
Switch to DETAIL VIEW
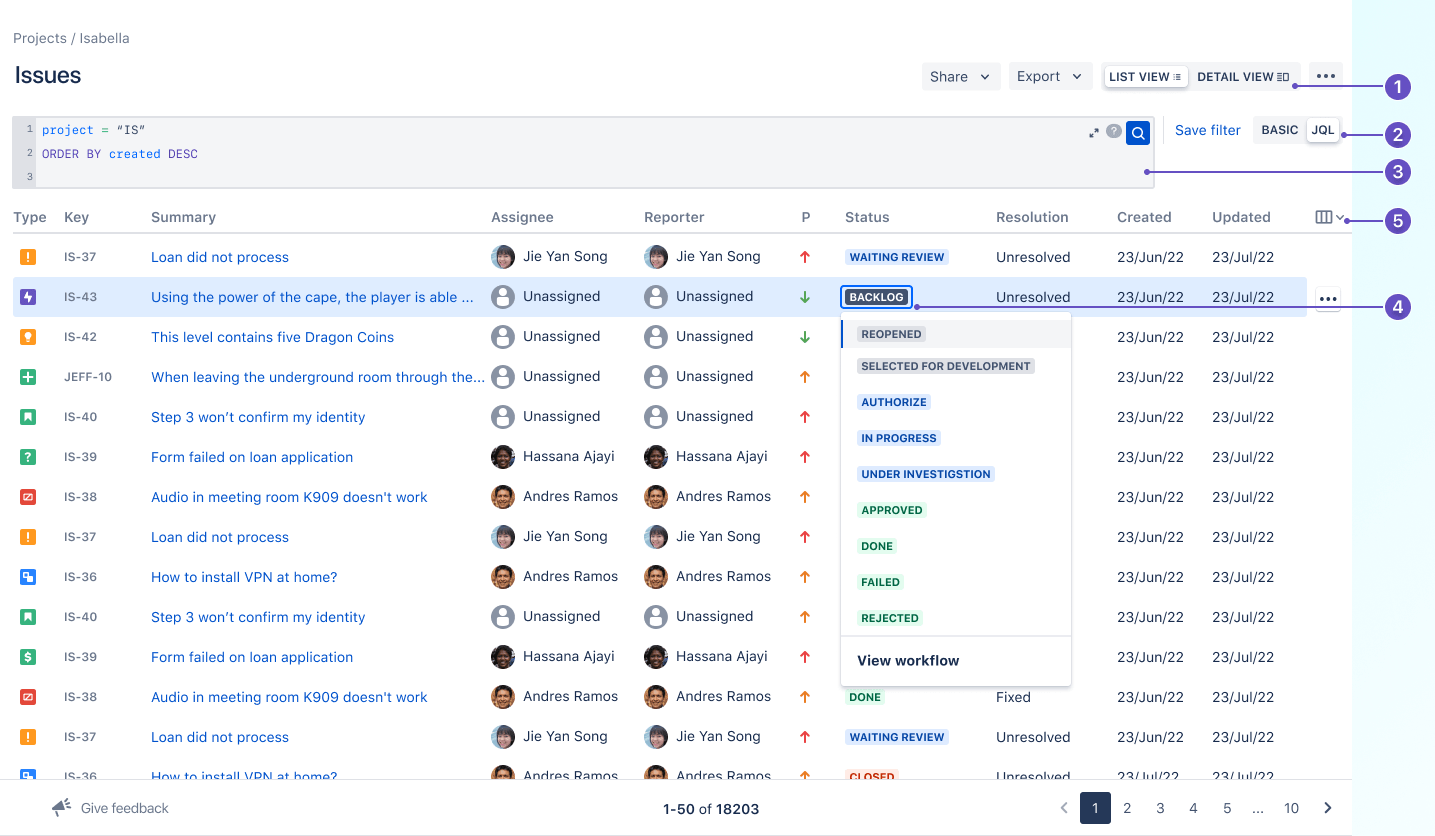tap(1244, 76)
